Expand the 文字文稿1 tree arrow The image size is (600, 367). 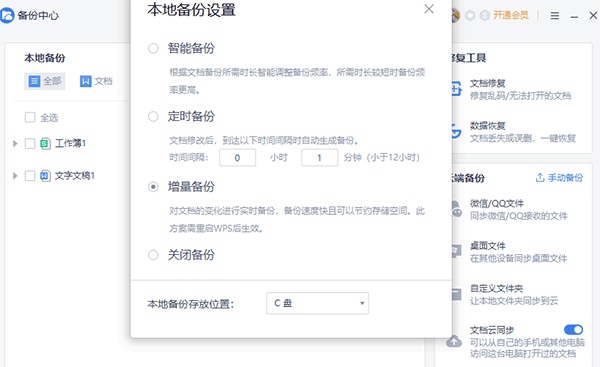coord(15,176)
